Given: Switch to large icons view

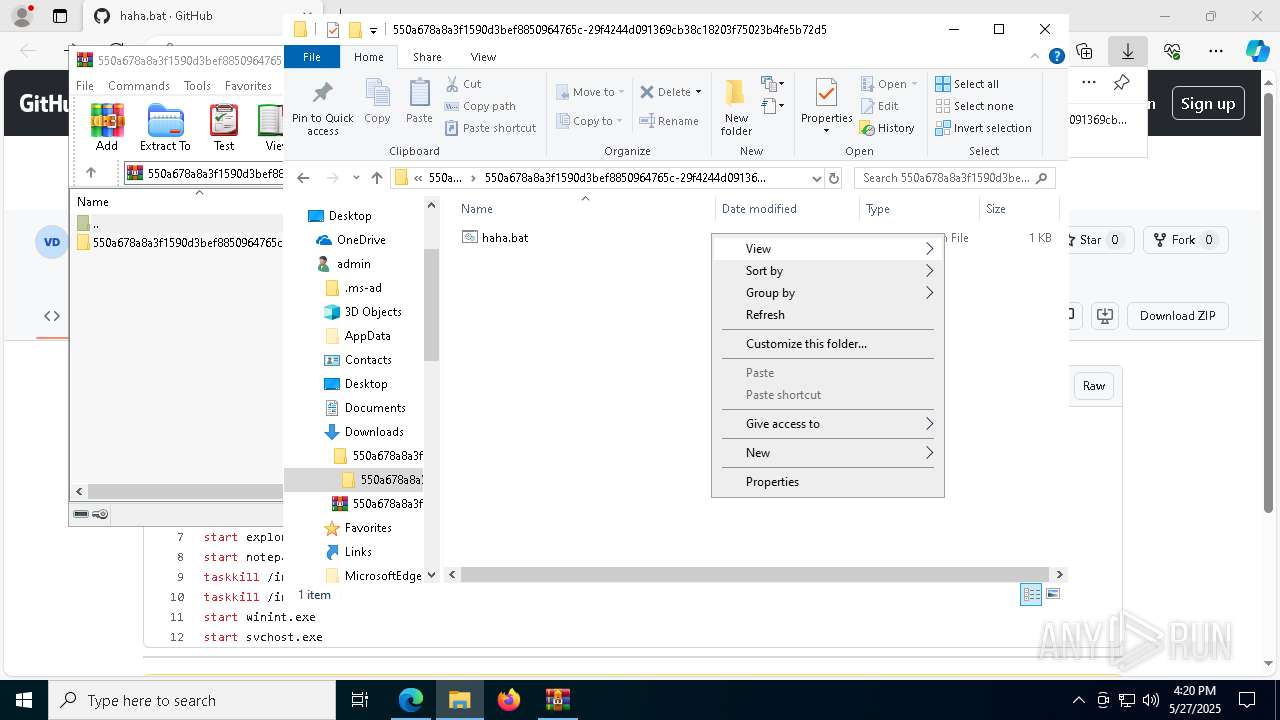Looking at the screenshot, I should (1052, 595).
